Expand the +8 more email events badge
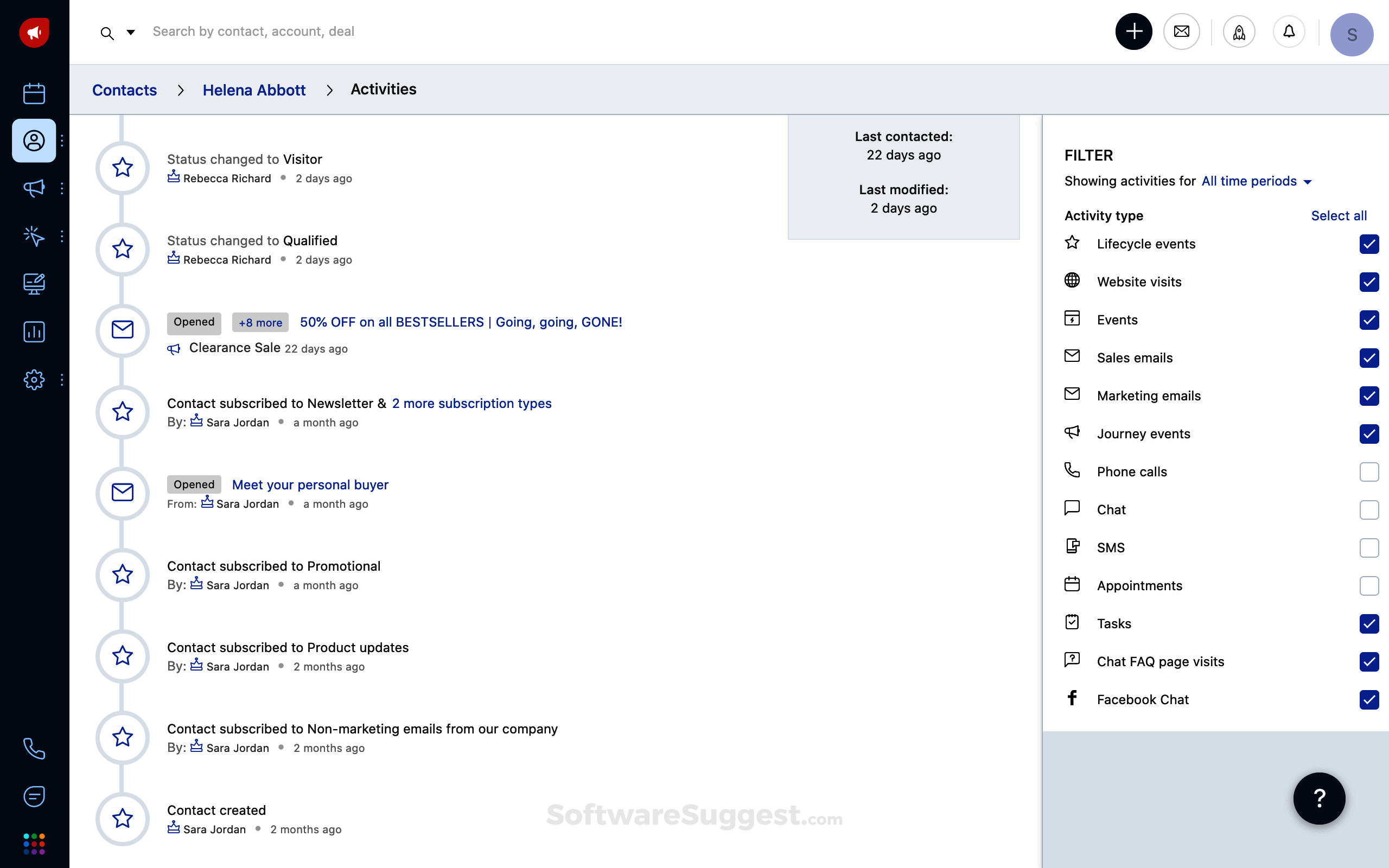 pos(260,323)
